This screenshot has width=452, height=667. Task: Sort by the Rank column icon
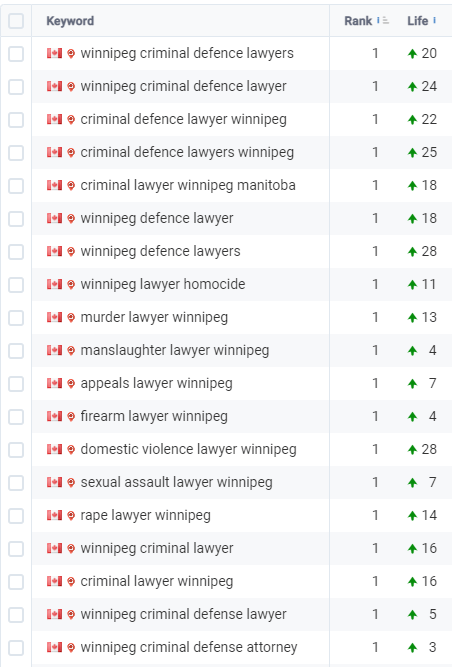coord(385,20)
